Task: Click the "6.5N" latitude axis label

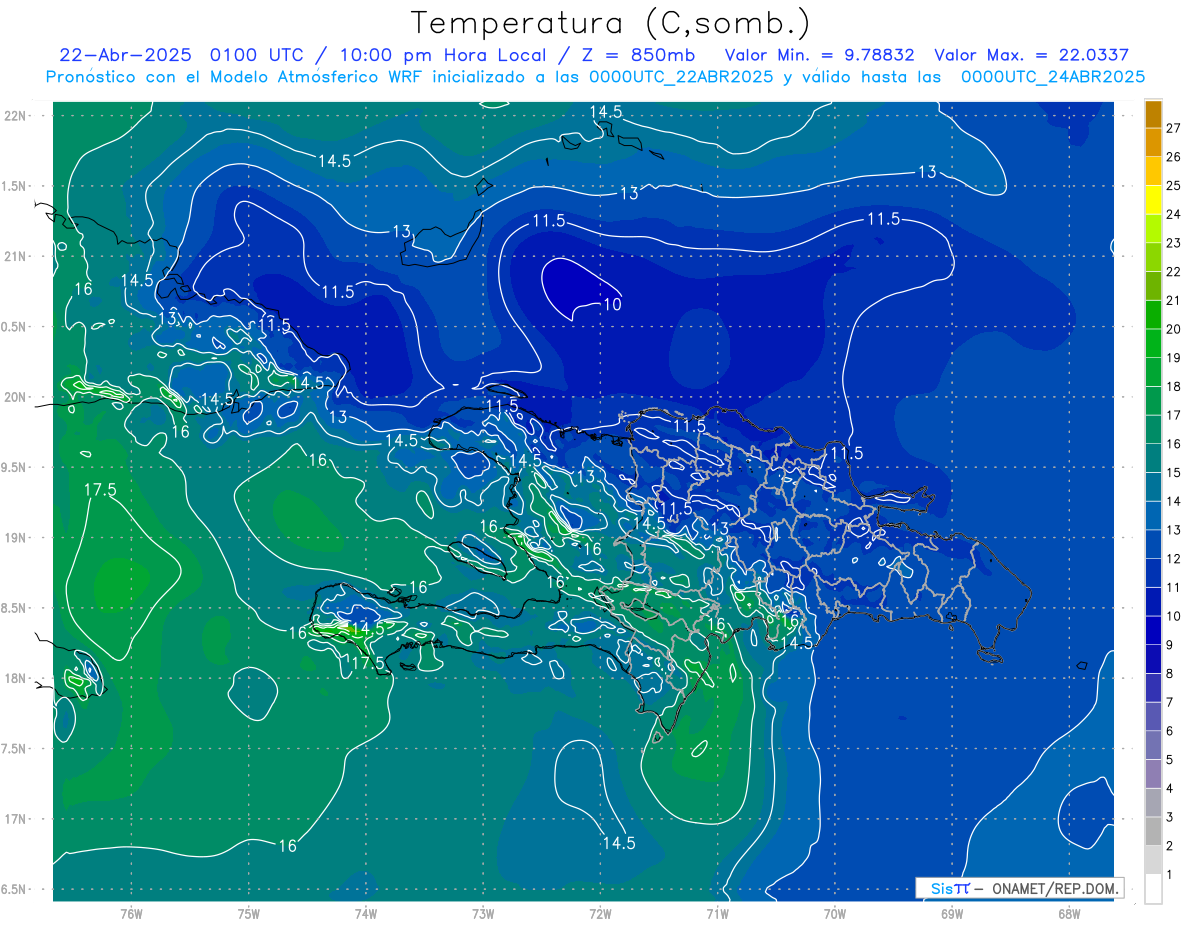Action: (x=15, y=889)
